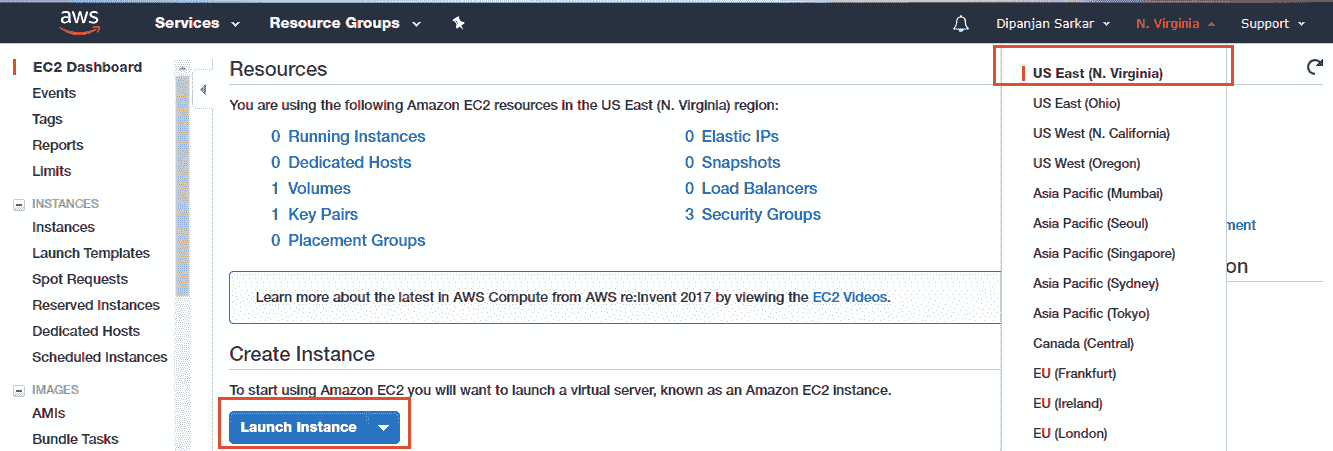Collapse the IMAGES section minus icon
Image resolution: width=1333 pixels, height=451 pixels.
point(18,390)
